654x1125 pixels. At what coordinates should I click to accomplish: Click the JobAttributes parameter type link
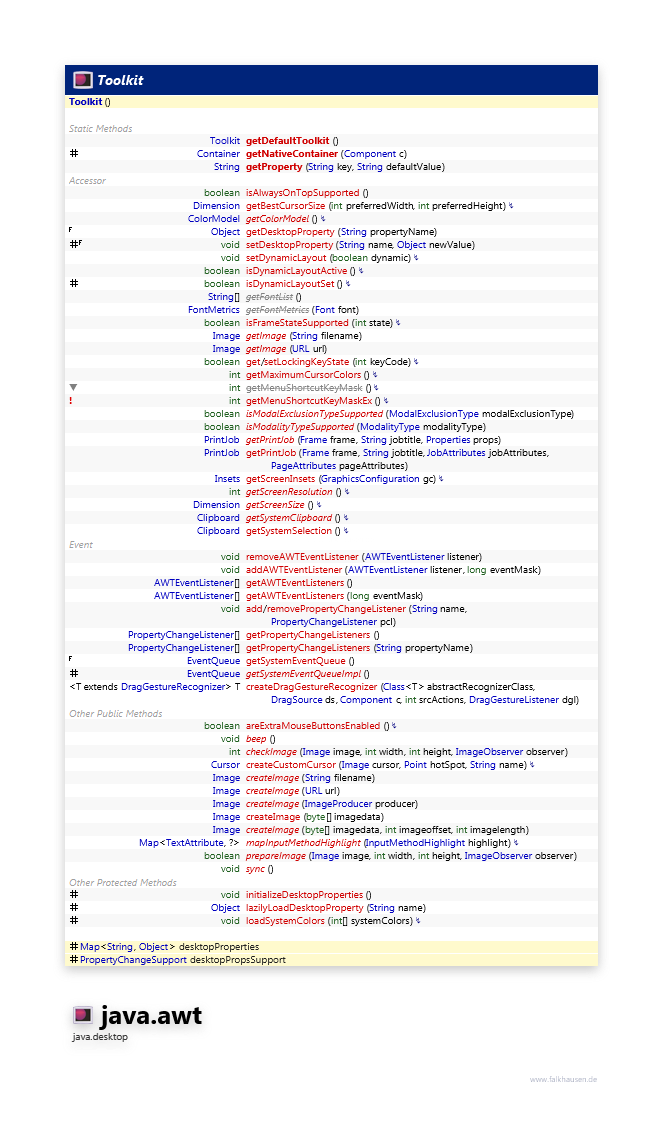click(x=456, y=453)
